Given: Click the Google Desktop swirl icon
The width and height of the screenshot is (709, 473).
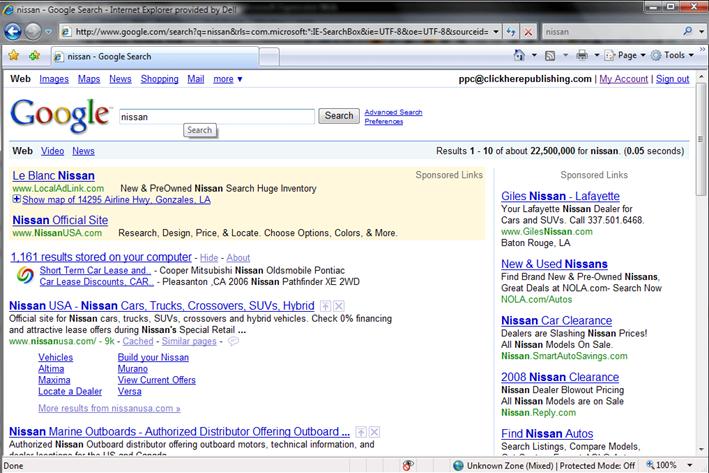Looking at the screenshot, I should coord(25,275).
